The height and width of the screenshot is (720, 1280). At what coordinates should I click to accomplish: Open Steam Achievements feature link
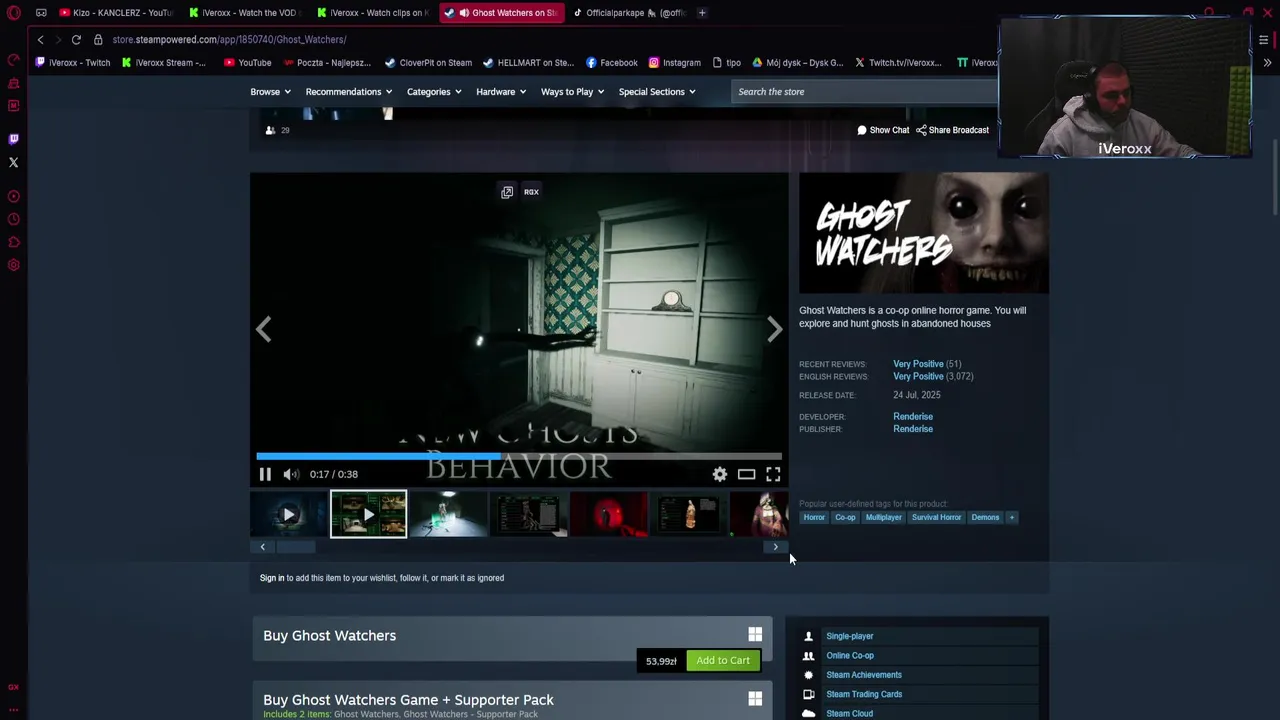pyautogui.click(x=864, y=675)
